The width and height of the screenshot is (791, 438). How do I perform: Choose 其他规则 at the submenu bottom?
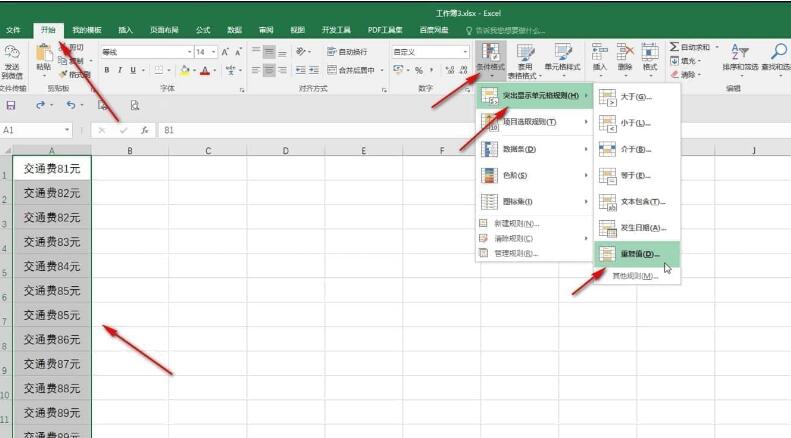(x=635, y=275)
